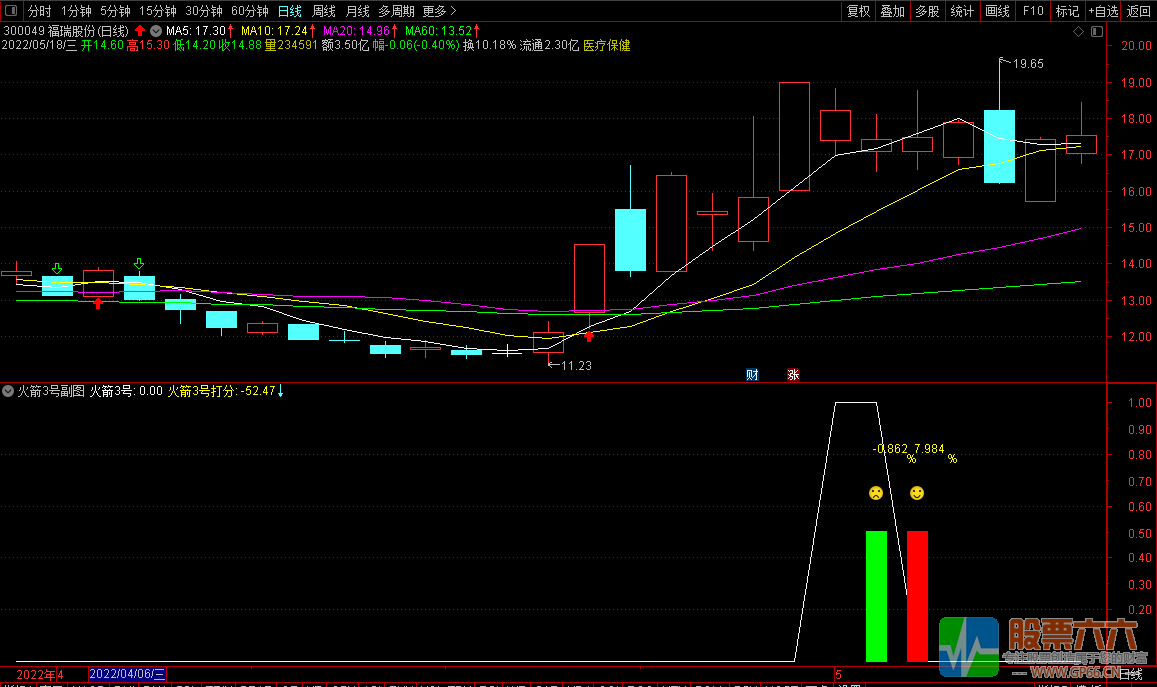Click the red up arrow beside 福瑞股份
This screenshot has height=687, width=1157.
(141, 31)
